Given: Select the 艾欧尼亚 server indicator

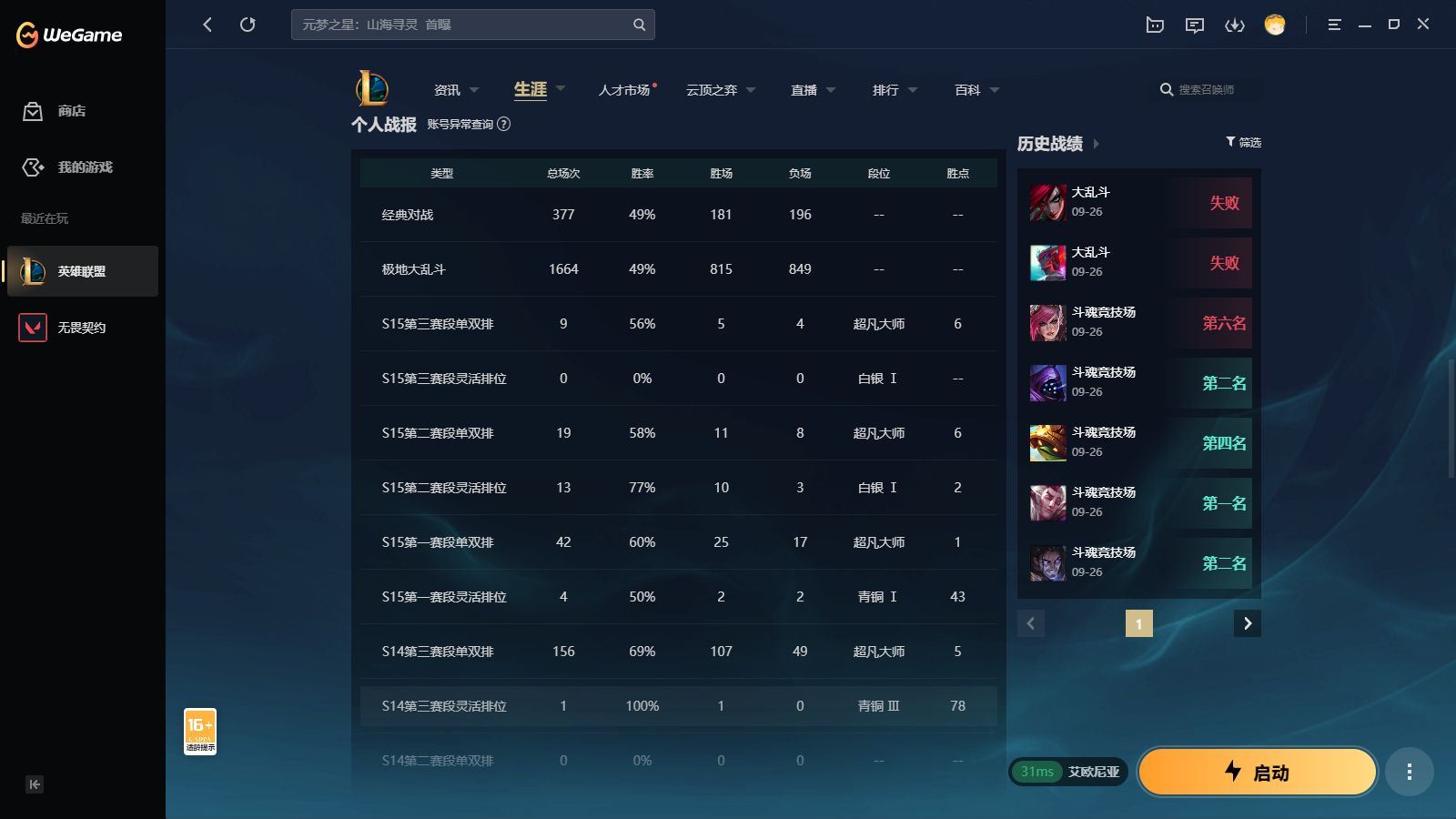Looking at the screenshot, I should tap(1068, 772).
